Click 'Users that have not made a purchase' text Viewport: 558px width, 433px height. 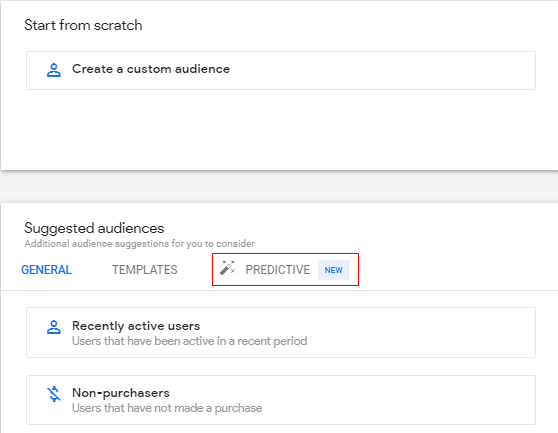click(x=167, y=408)
